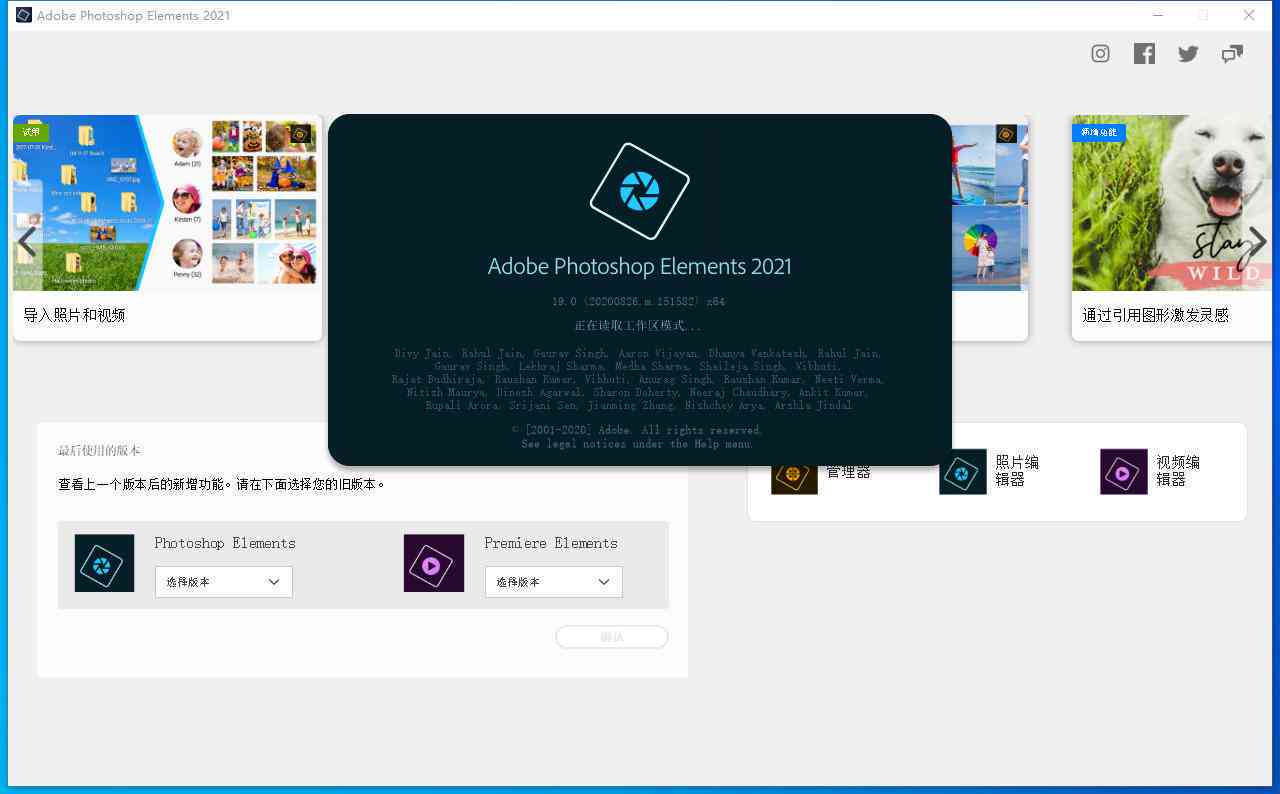Click the 视频编辑器 label text
1280x794 pixels.
point(1178,471)
